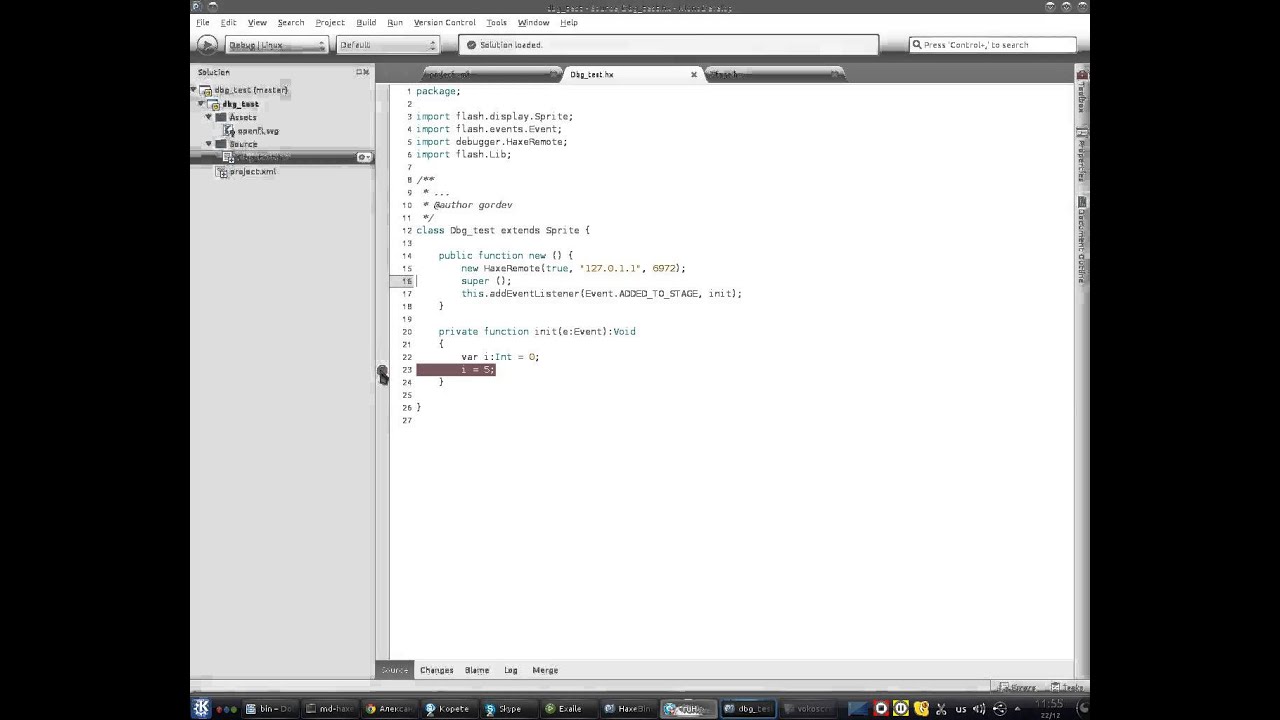Screen dimensions: 1280x720
Task: Click the 'public function new ()' code line
Action: pos(505,256)
